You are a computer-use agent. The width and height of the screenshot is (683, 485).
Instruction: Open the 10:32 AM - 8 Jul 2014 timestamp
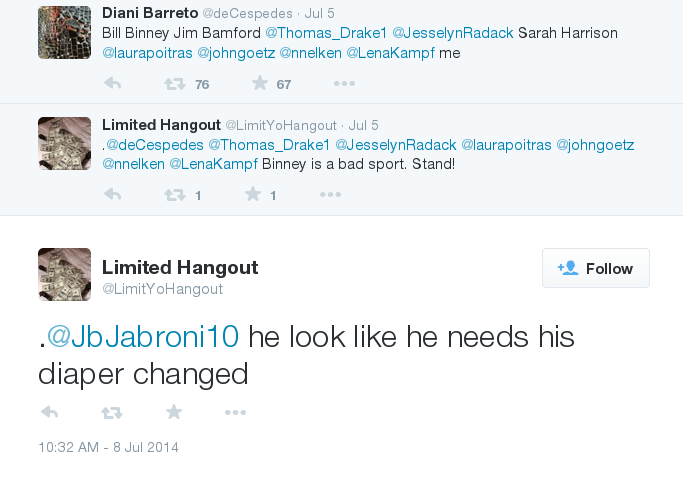click(108, 448)
